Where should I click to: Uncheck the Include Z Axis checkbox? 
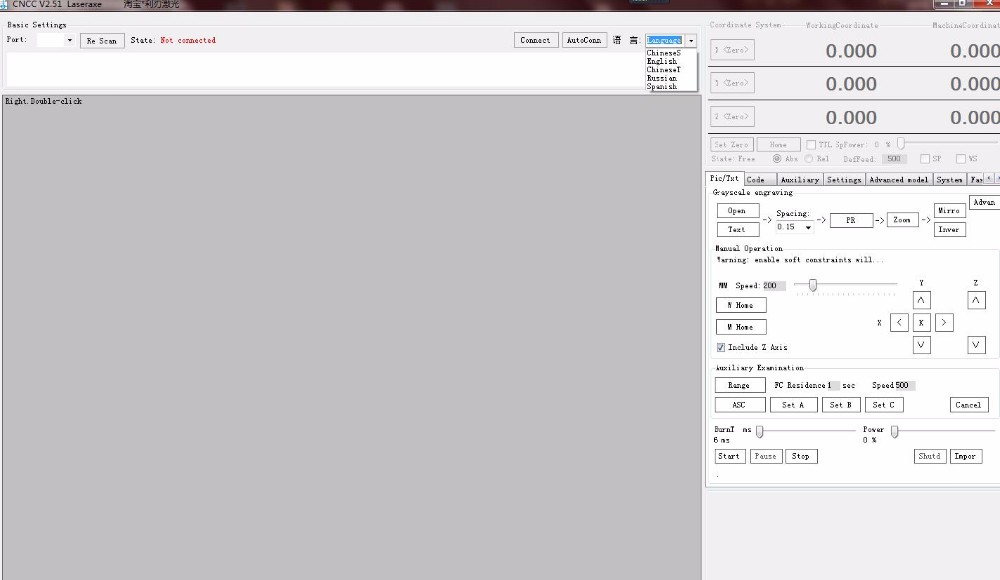click(721, 347)
